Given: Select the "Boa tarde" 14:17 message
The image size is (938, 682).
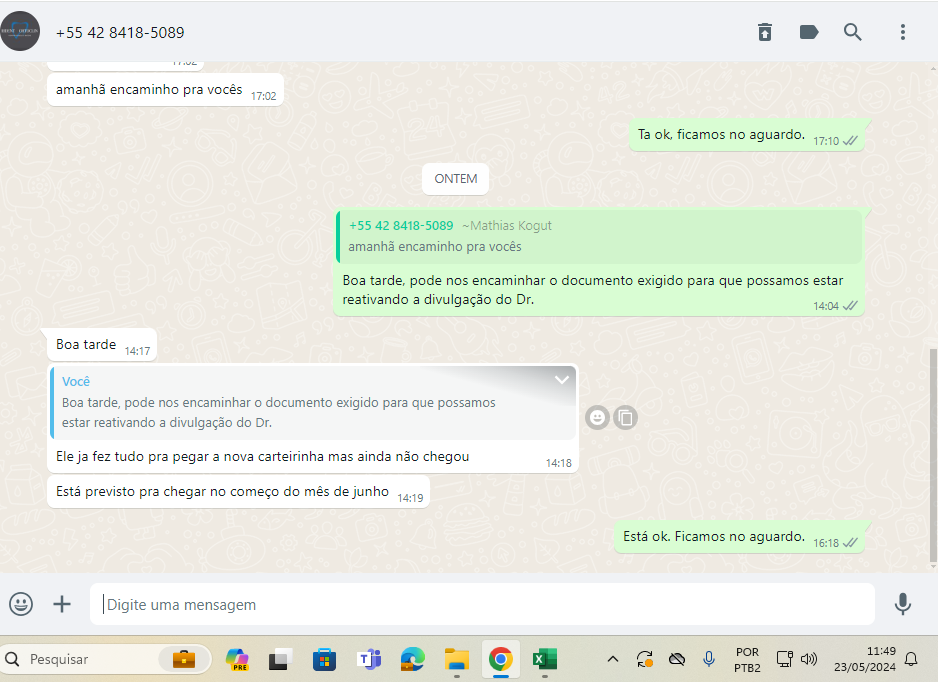Looking at the screenshot, I should (102, 345).
